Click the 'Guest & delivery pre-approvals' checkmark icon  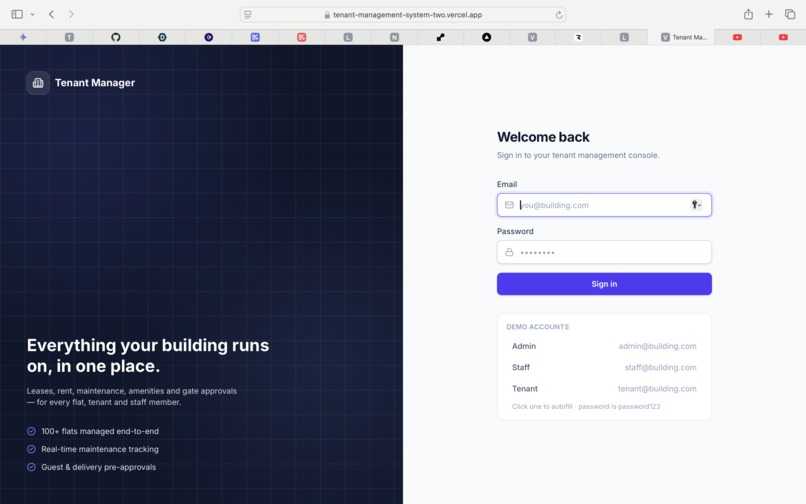[31, 467]
